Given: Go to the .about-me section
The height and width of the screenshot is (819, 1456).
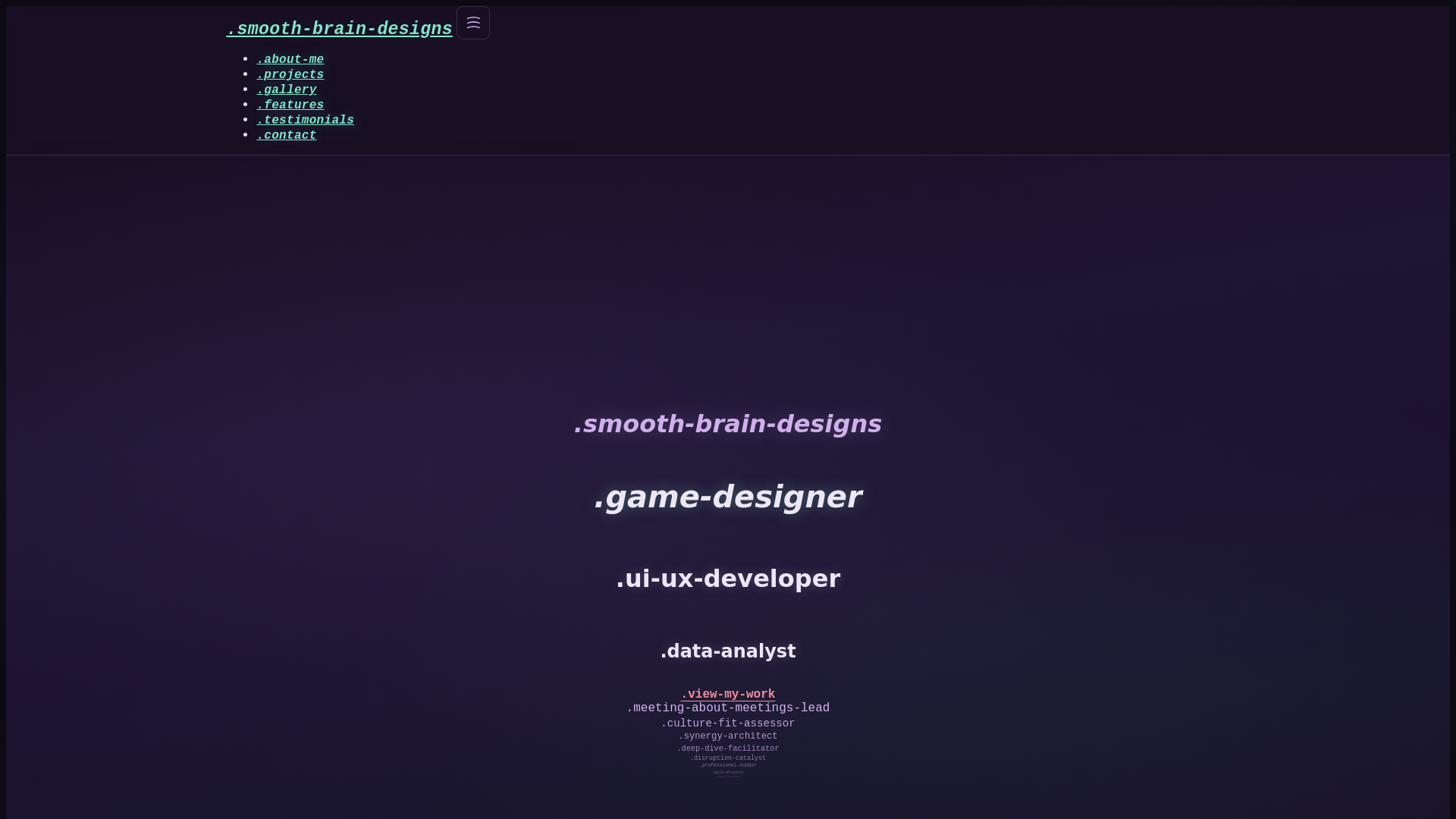Looking at the screenshot, I should [290, 59].
